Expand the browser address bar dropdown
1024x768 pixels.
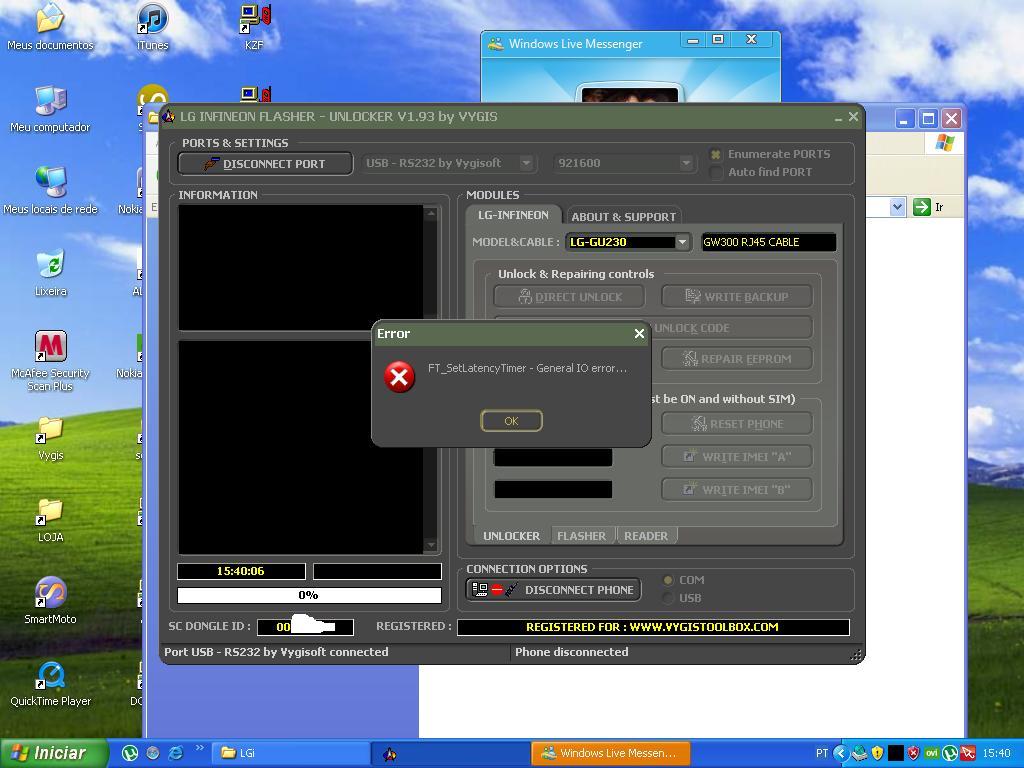897,207
